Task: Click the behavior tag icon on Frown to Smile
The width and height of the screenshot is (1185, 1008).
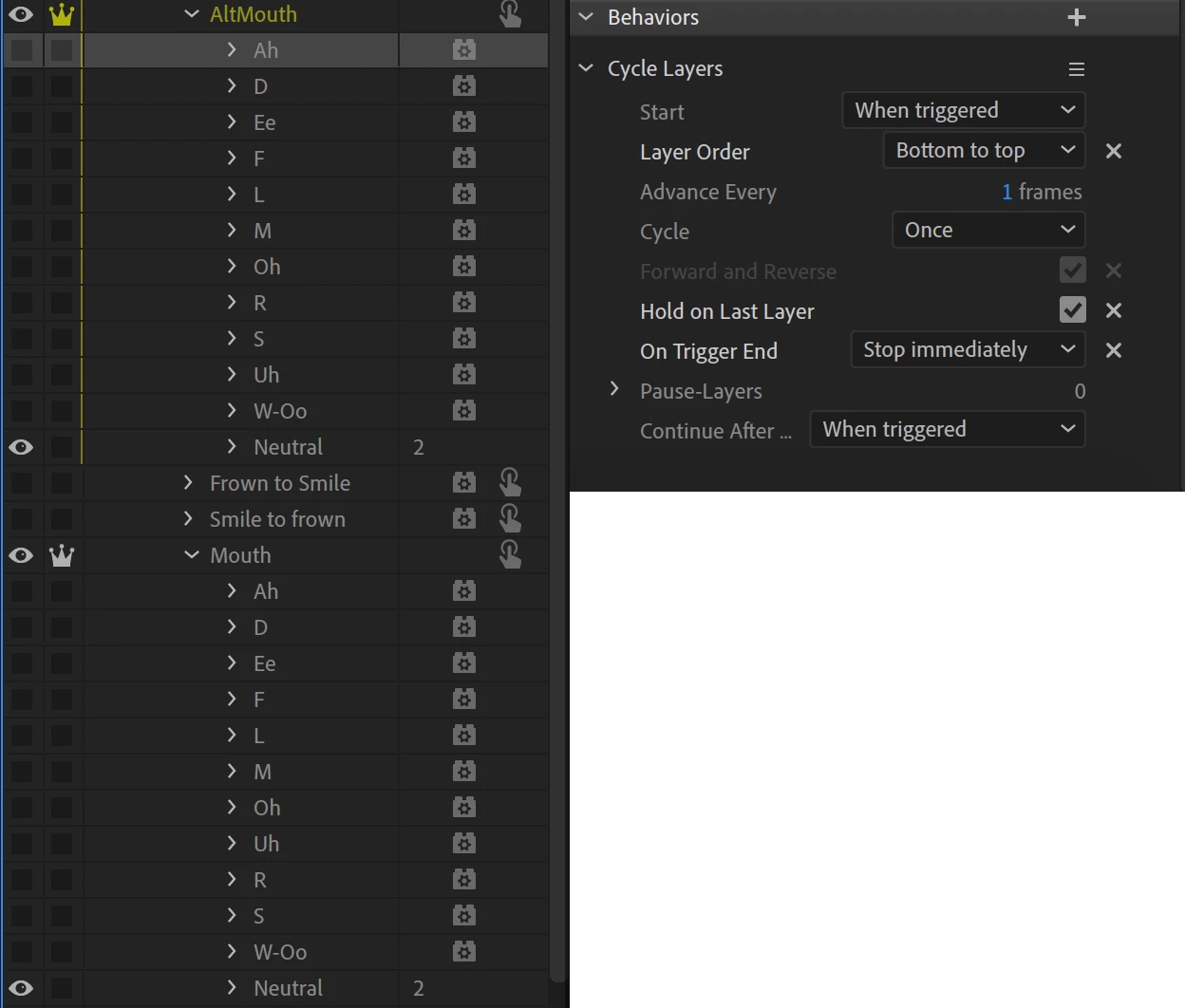Action: (x=464, y=483)
